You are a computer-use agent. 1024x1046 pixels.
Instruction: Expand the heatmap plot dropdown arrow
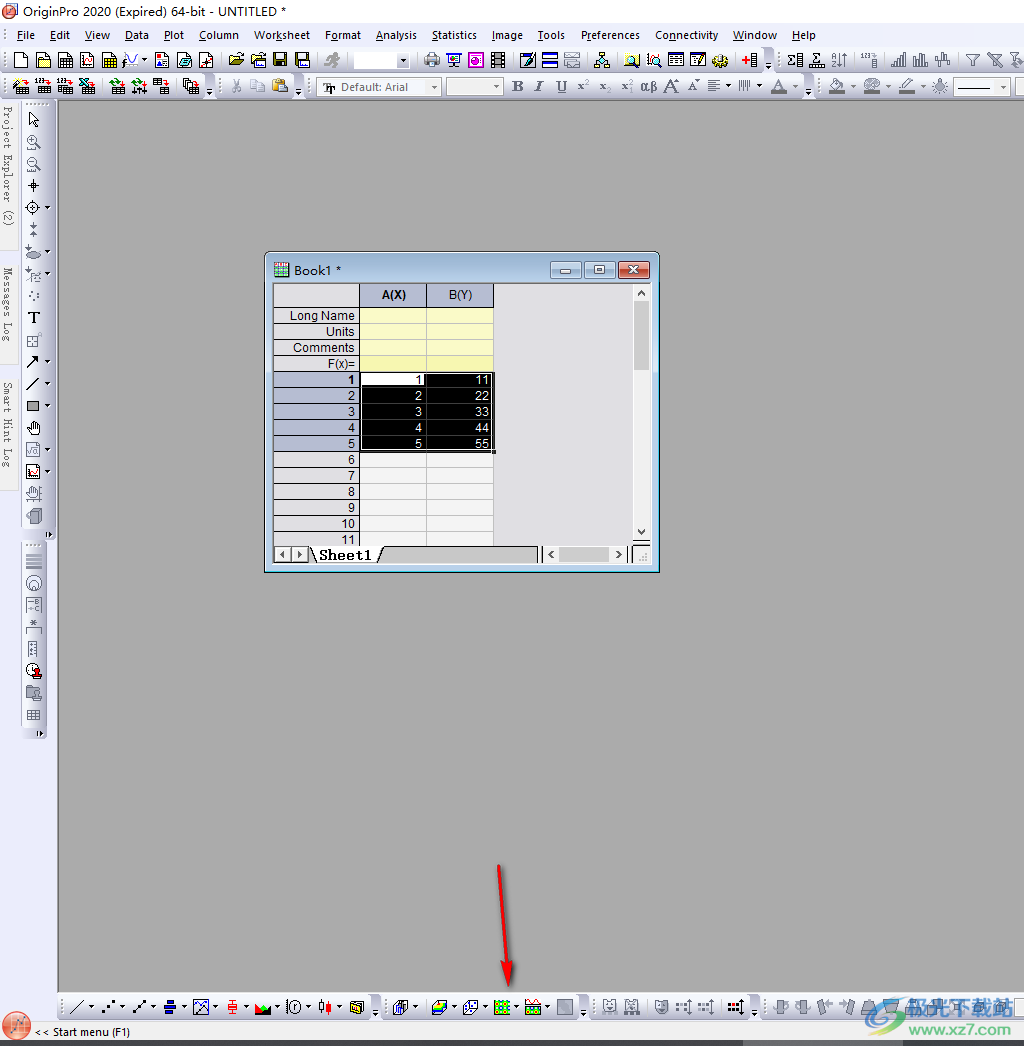click(516, 1007)
